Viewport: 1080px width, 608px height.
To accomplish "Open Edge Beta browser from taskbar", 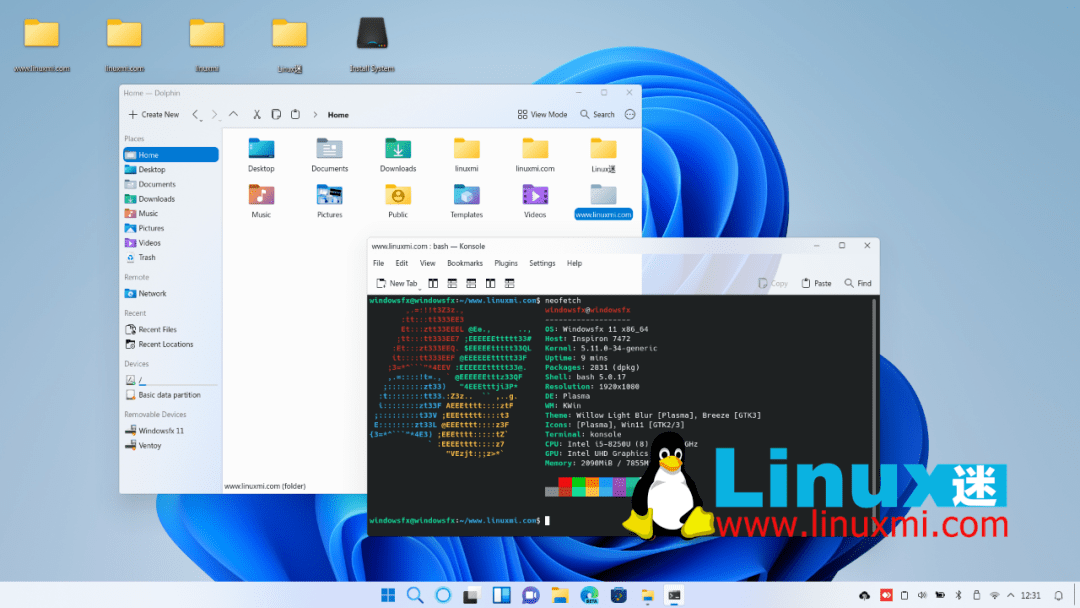I will point(589,595).
